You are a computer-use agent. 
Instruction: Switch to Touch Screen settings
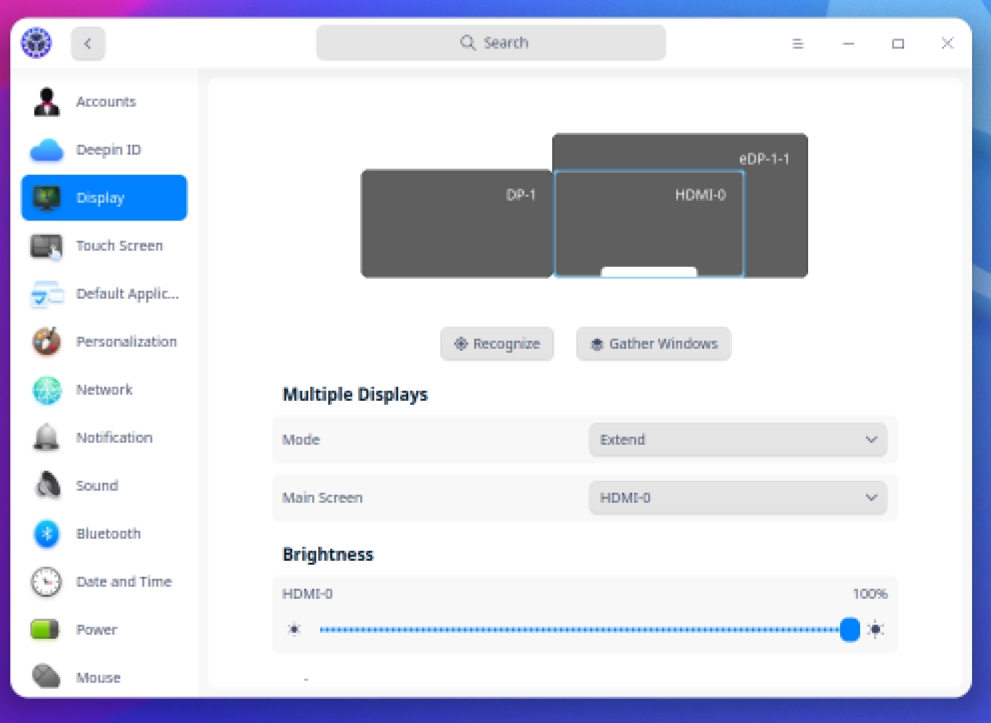(104, 246)
